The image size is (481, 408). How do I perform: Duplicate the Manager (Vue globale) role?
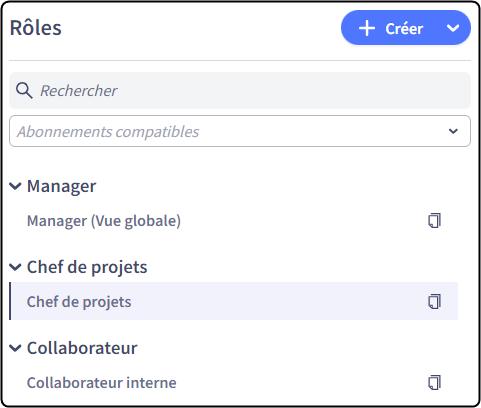tap(434, 221)
